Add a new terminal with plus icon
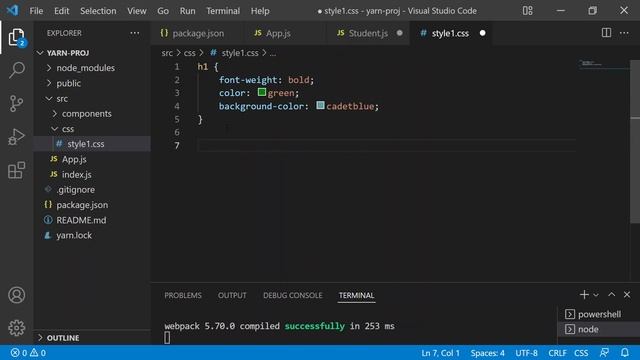 click(x=584, y=294)
